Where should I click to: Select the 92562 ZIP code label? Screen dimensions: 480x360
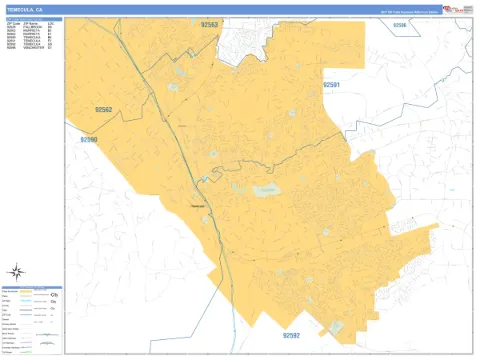pyautogui.click(x=104, y=109)
